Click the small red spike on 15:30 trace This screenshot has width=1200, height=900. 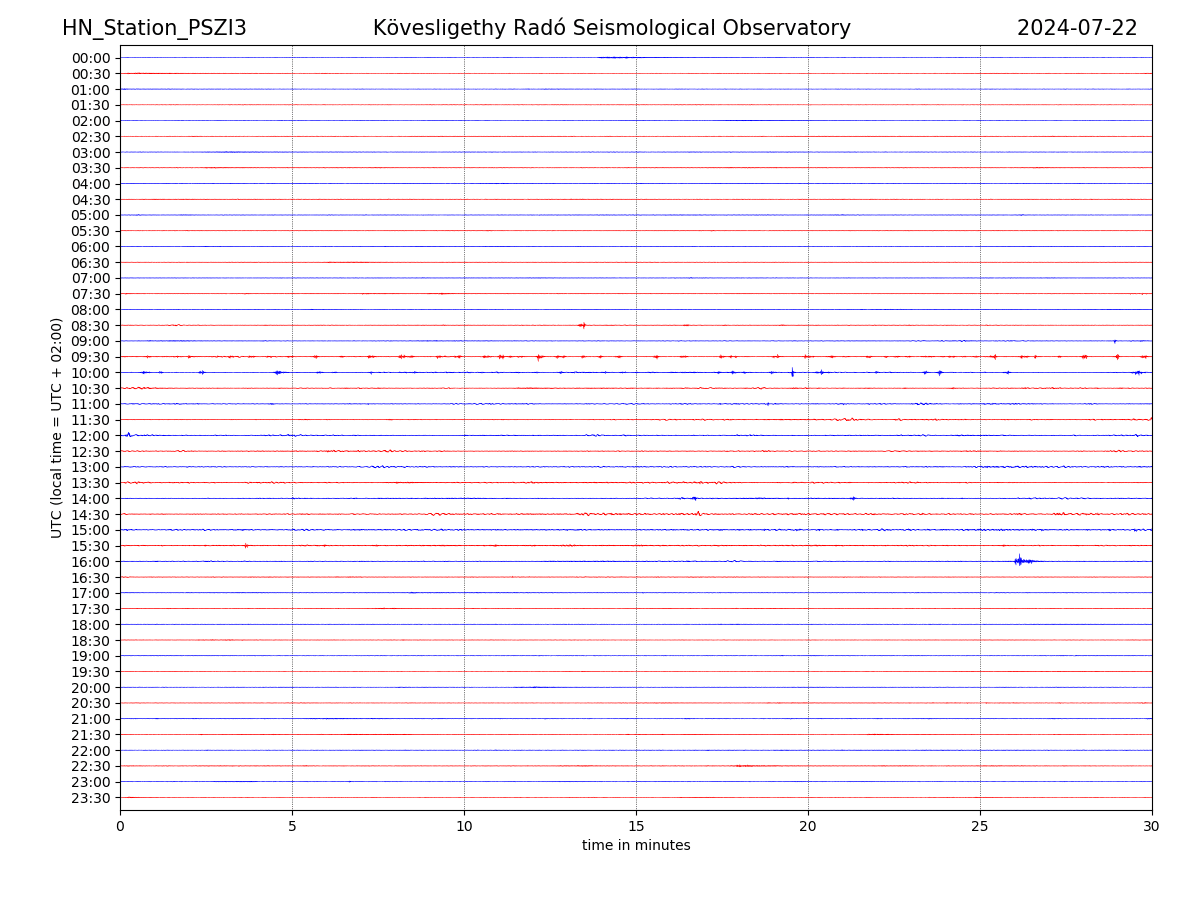(x=246, y=545)
